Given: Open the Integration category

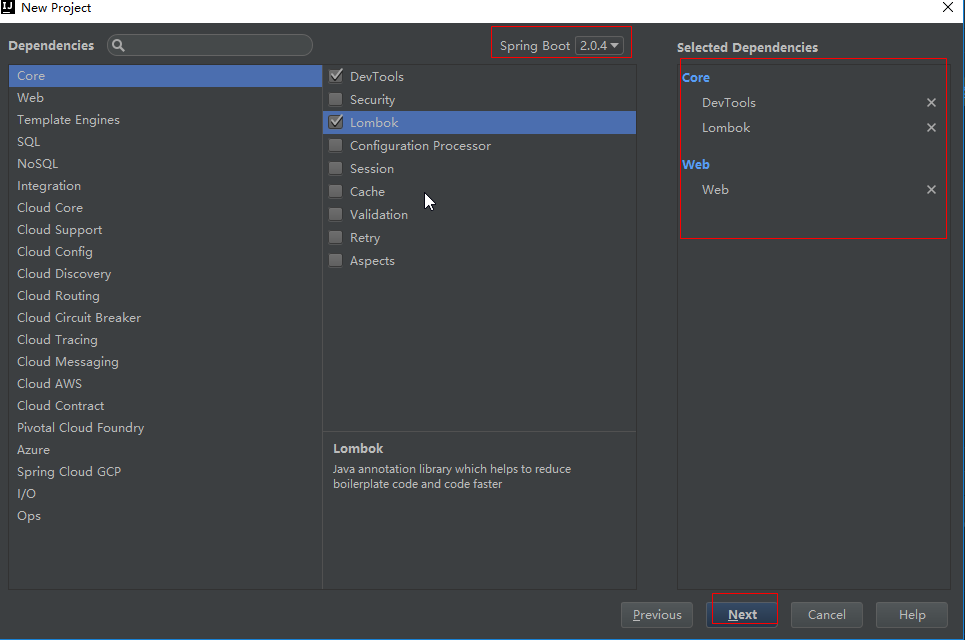Looking at the screenshot, I should (x=165, y=186).
